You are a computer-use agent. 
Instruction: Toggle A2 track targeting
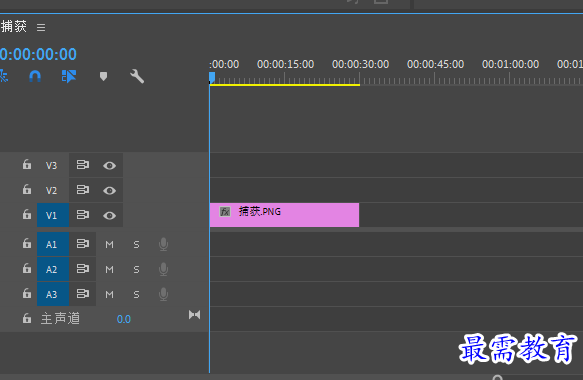tap(53, 269)
